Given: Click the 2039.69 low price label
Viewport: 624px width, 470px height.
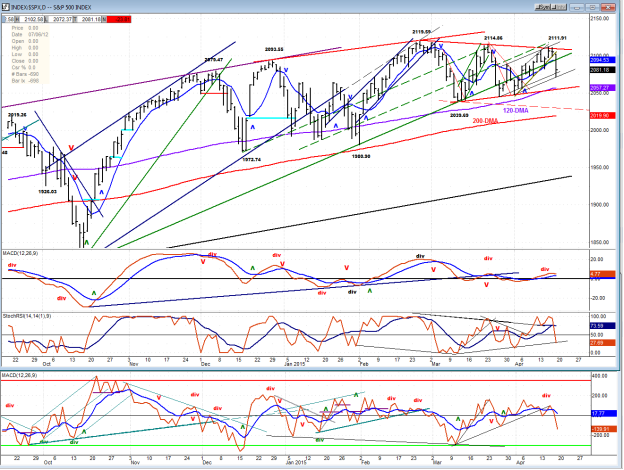Looking at the screenshot, I should (459, 115).
